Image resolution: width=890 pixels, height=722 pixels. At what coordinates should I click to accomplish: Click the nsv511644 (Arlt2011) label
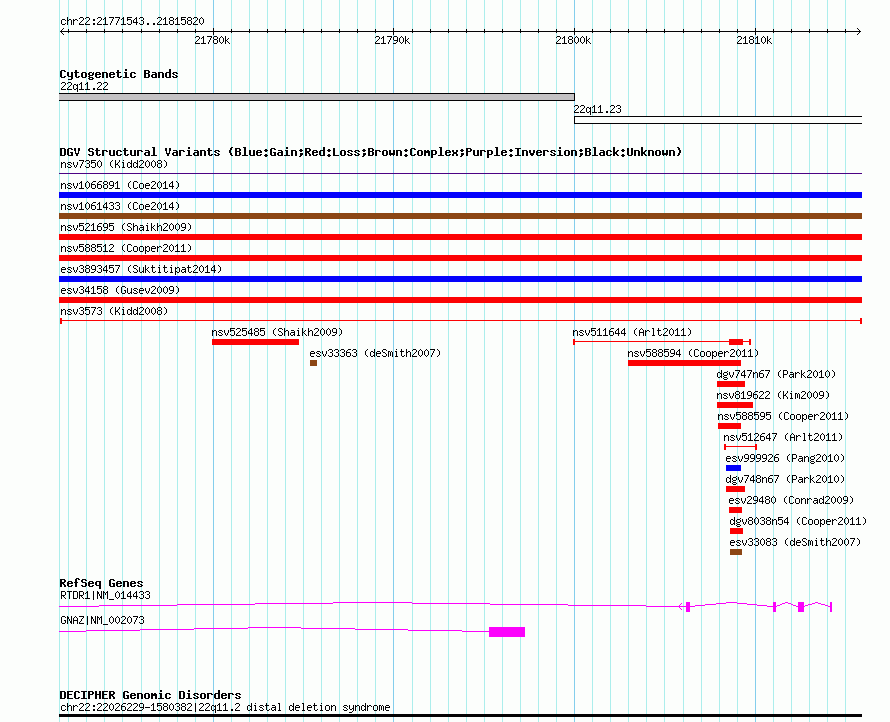pos(632,333)
